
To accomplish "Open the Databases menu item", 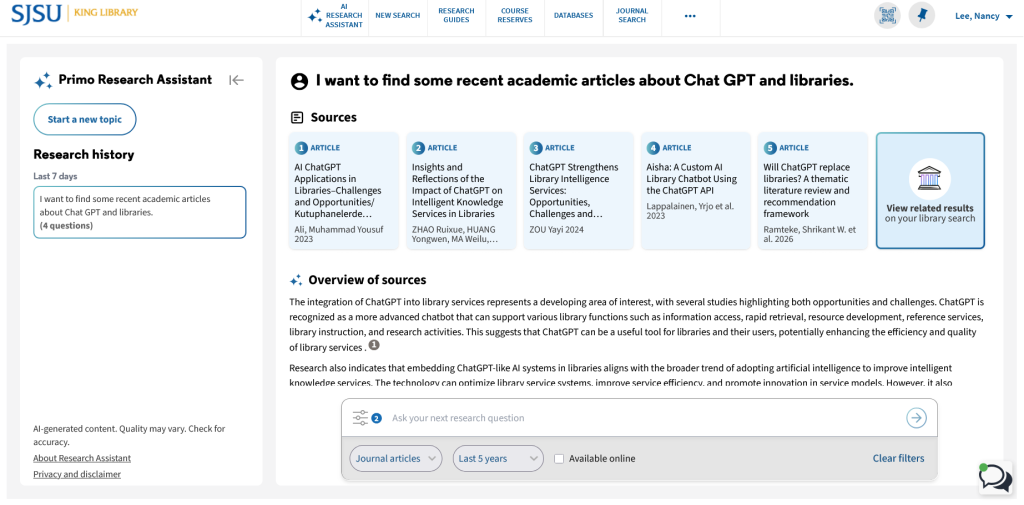I will (x=573, y=16).
